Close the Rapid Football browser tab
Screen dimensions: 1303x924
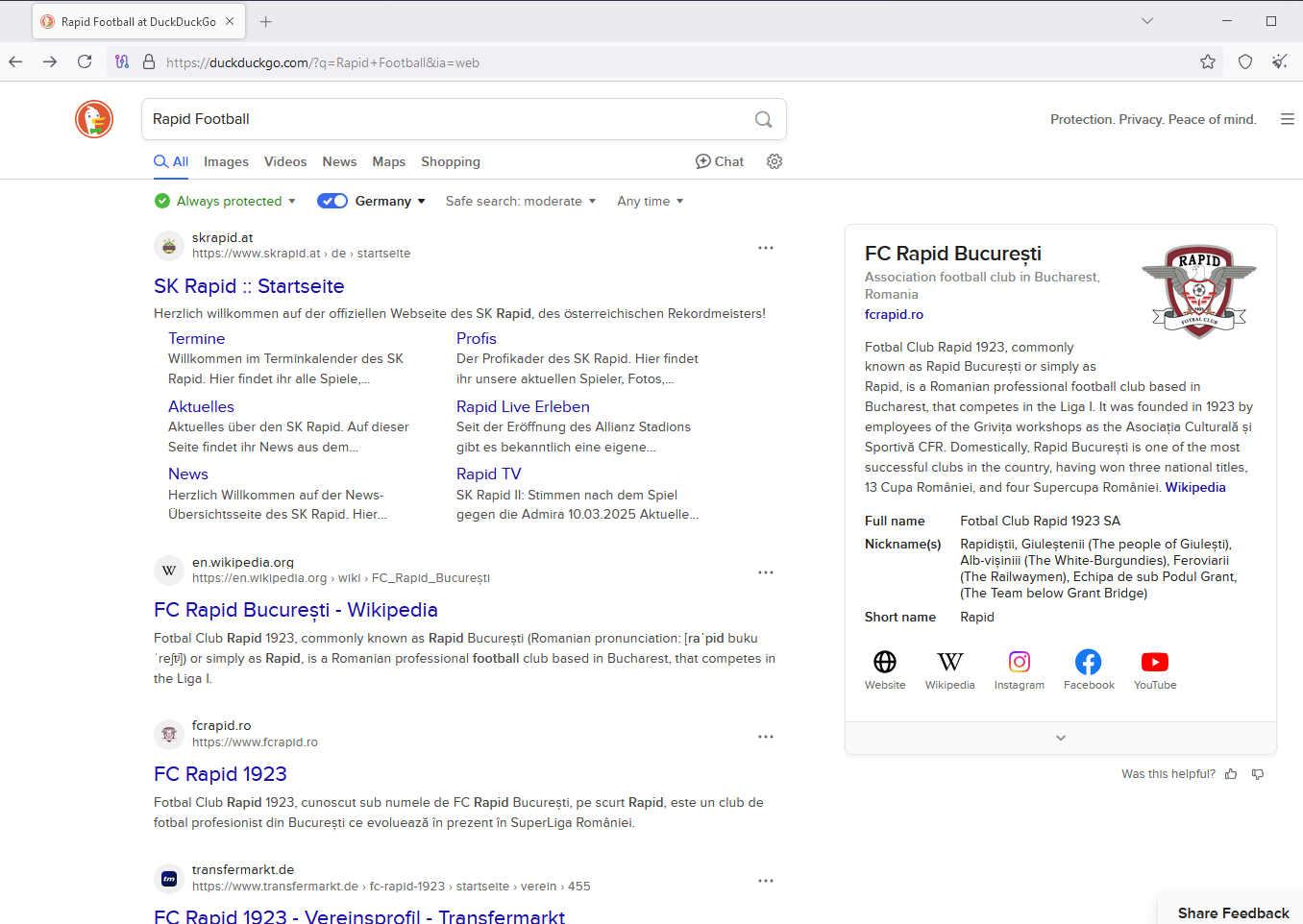(x=230, y=21)
